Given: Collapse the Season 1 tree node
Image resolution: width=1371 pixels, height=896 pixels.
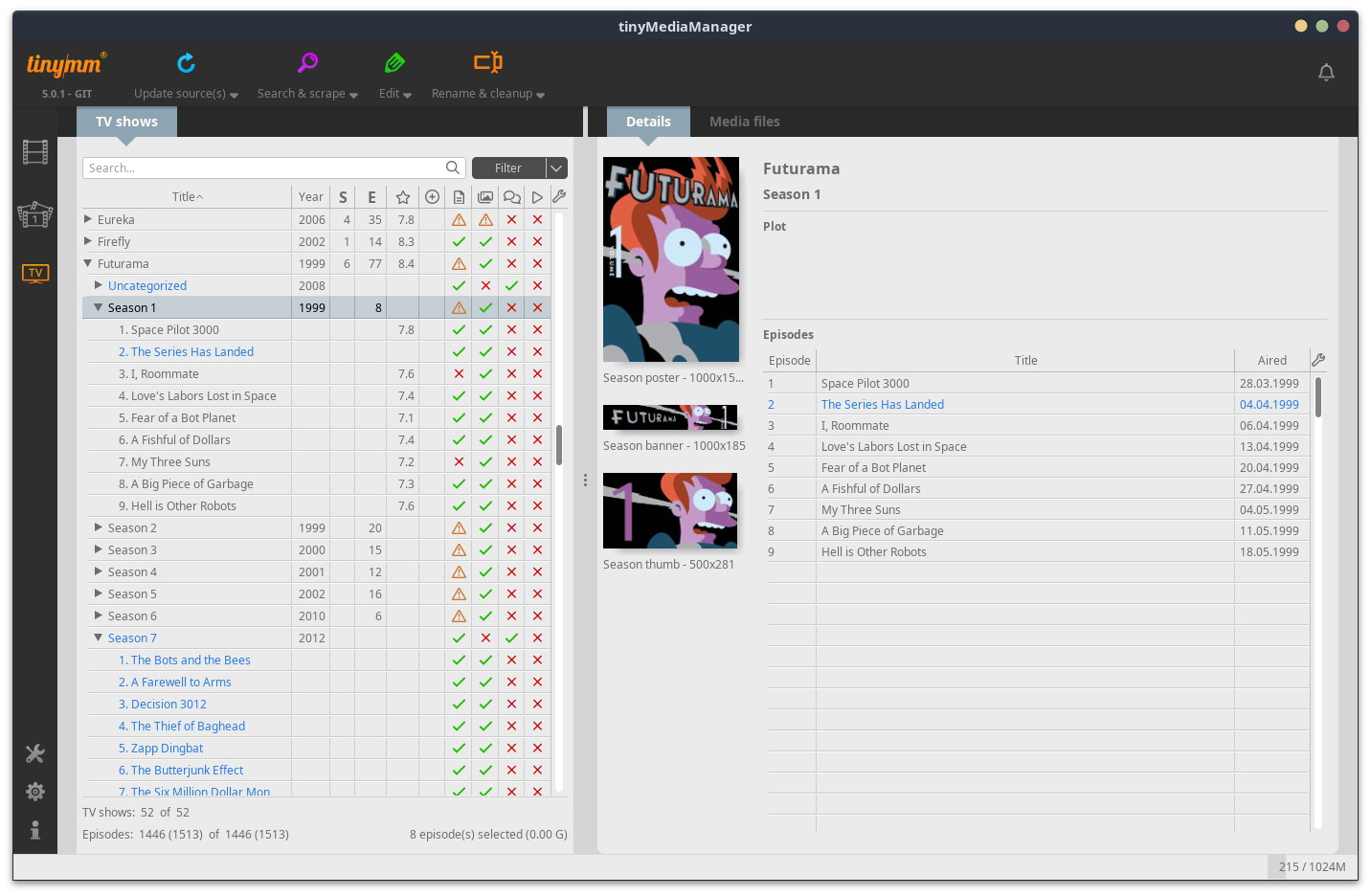Looking at the screenshot, I should tap(98, 308).
